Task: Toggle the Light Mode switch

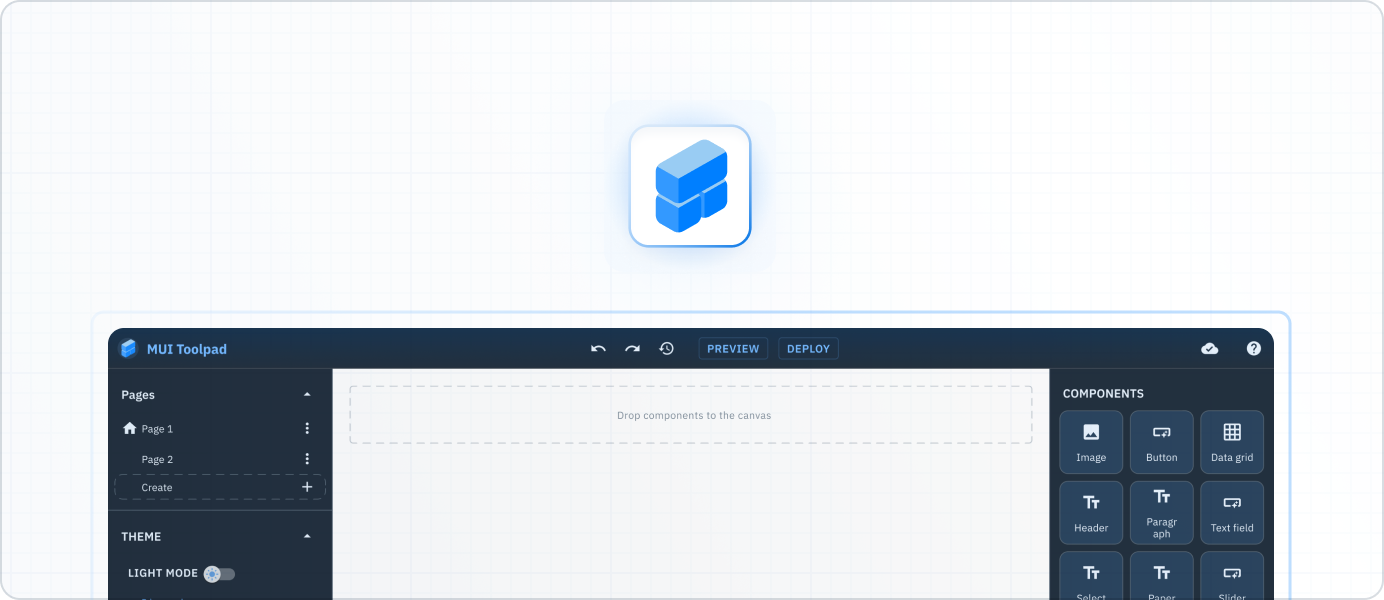Action: pyautogui.click(x=219, y=573)
